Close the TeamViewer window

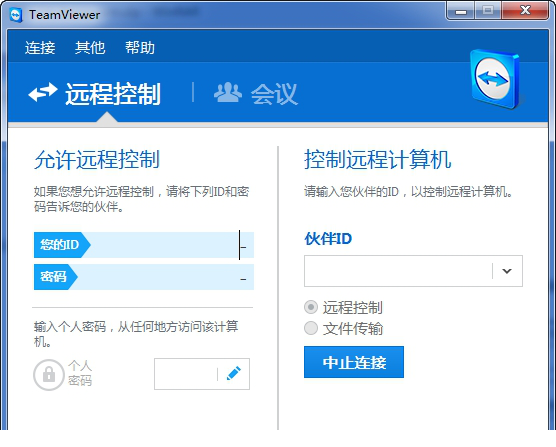[525, 11]
